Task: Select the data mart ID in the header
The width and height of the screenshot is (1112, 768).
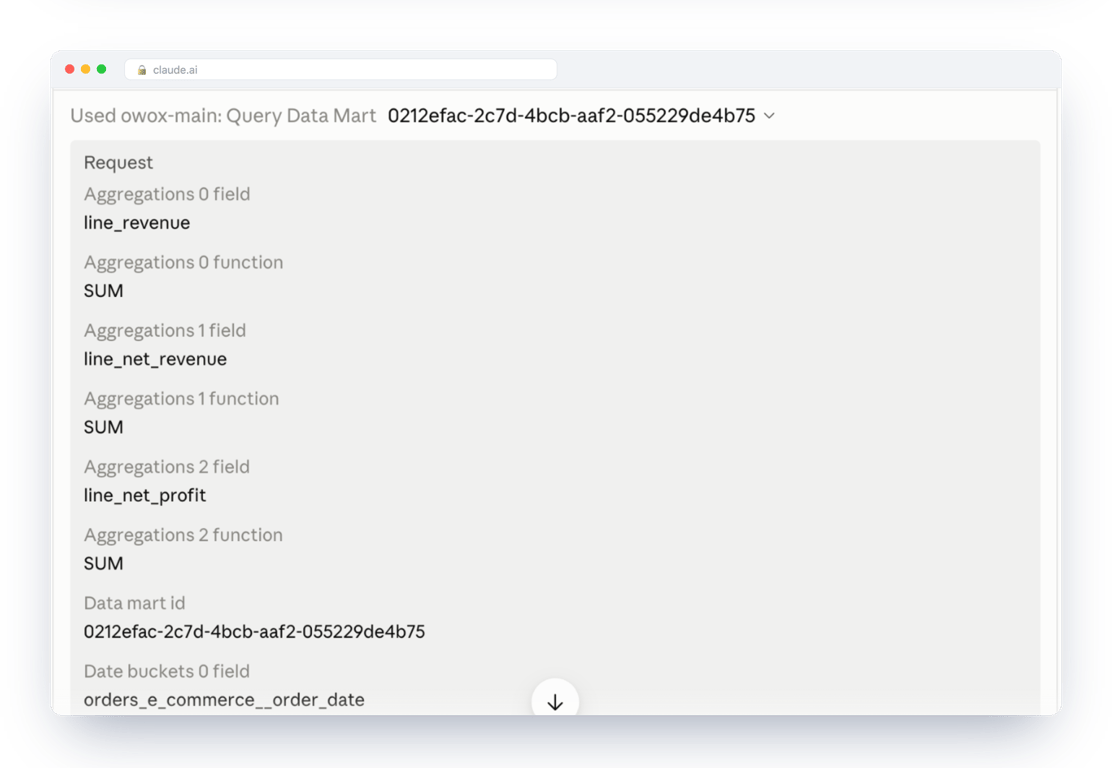Action: point(572,116)
